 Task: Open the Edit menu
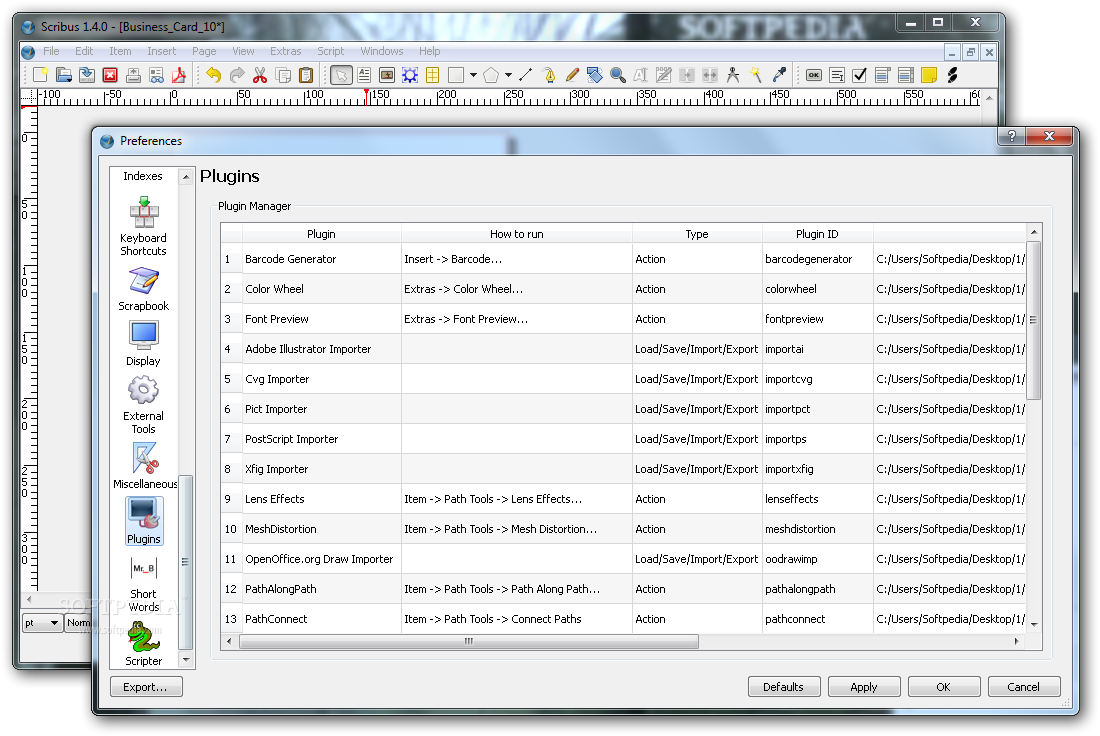pyautogui.click(x=84, y=51)
